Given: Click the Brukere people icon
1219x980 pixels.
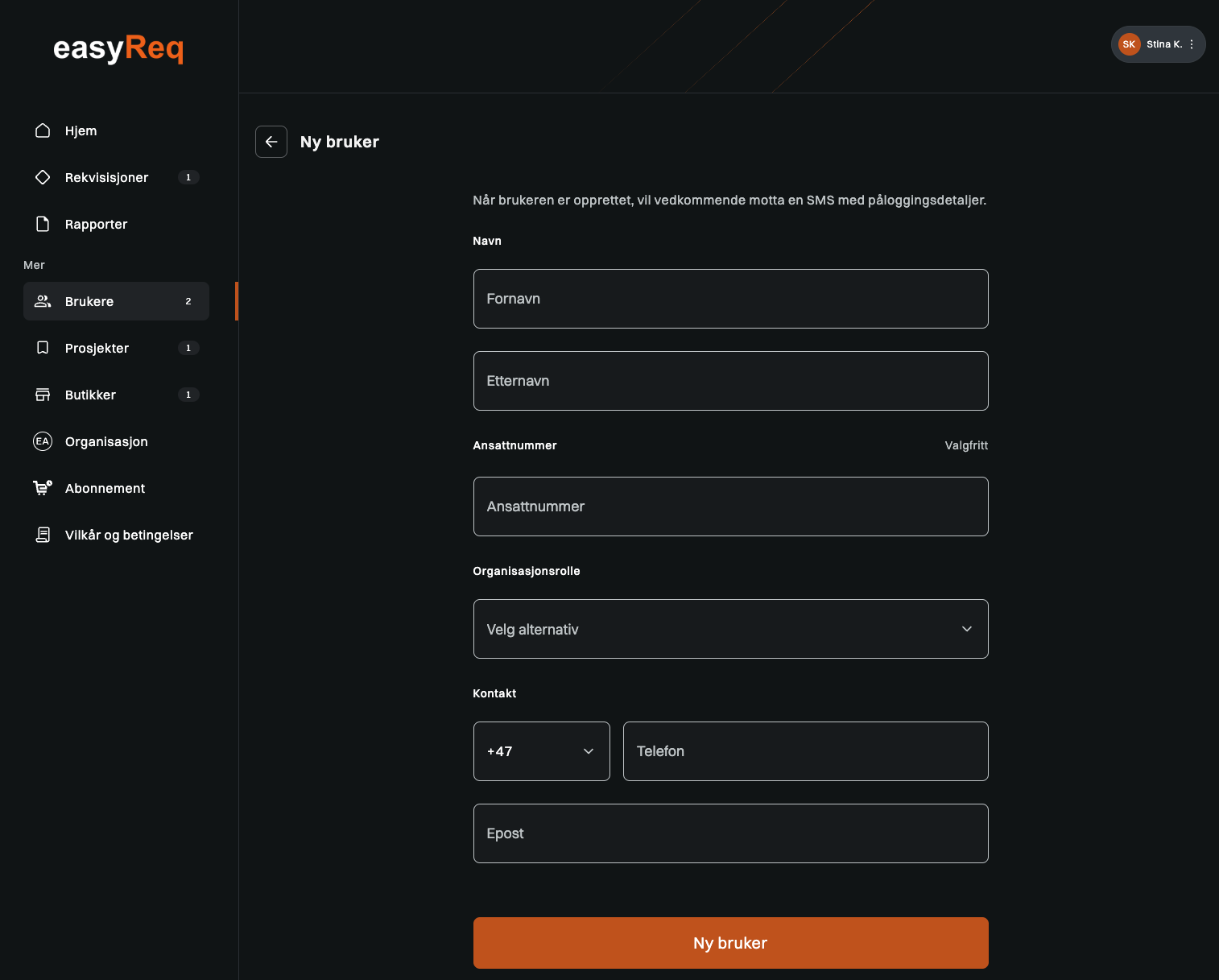Looking at the screenshot, I should point(43,301).
